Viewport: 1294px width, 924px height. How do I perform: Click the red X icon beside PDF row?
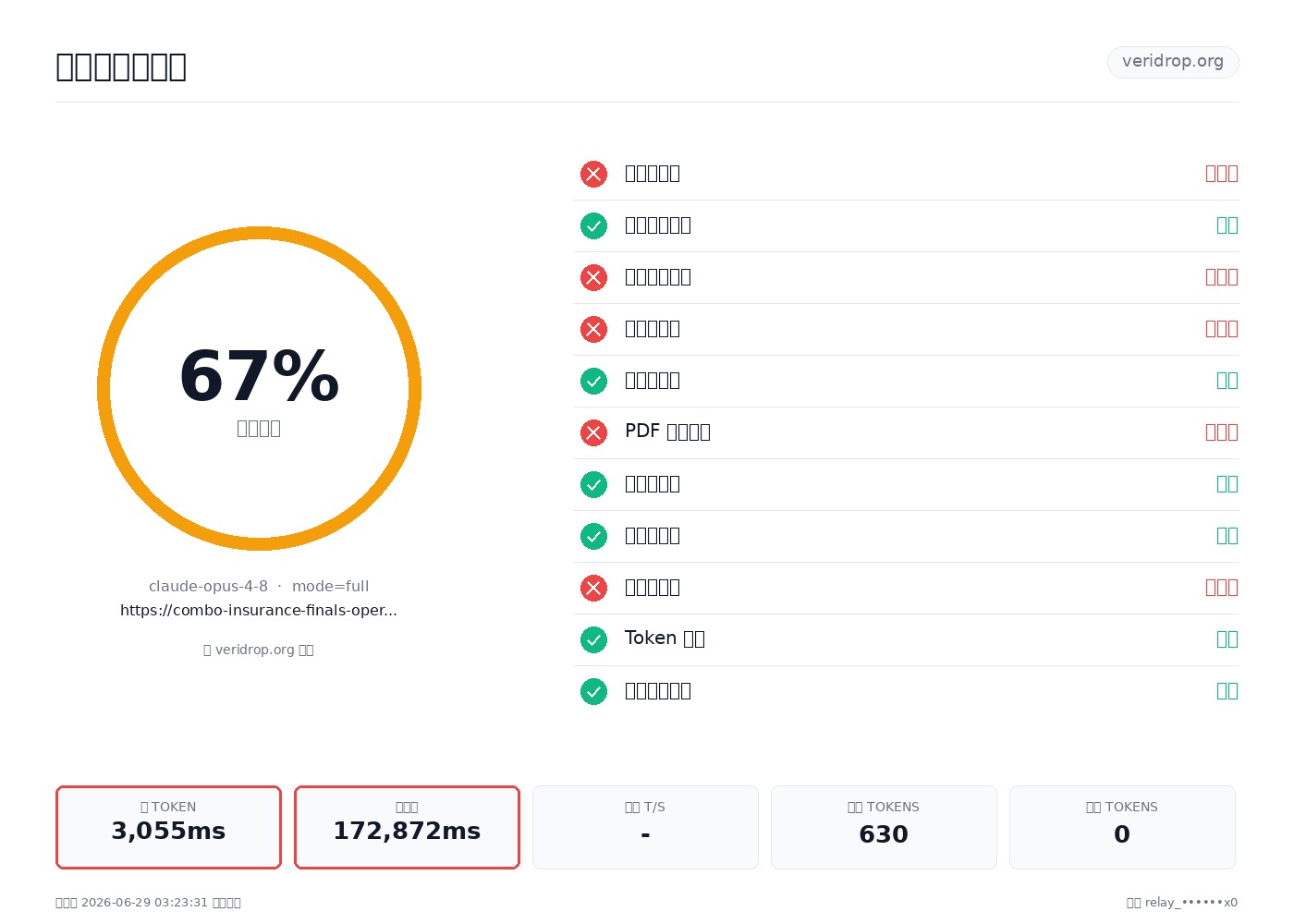pos(593,432)
